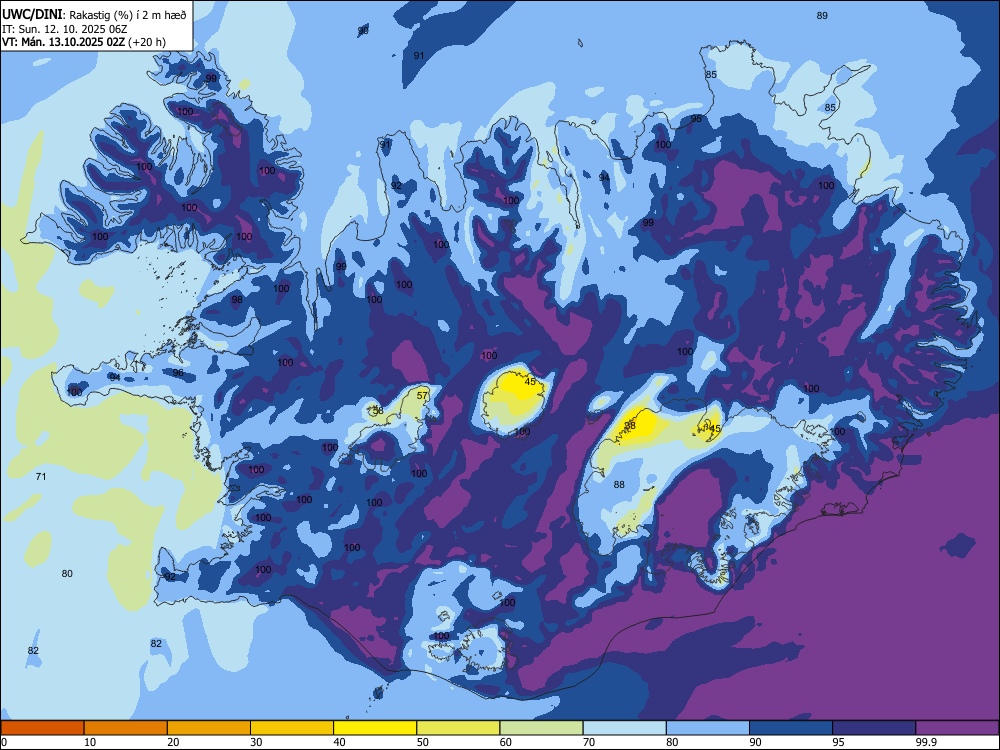Click the lightest blue 70–80 legend swatch
This screenshot has height=750, width=1000.
[625, 728]
